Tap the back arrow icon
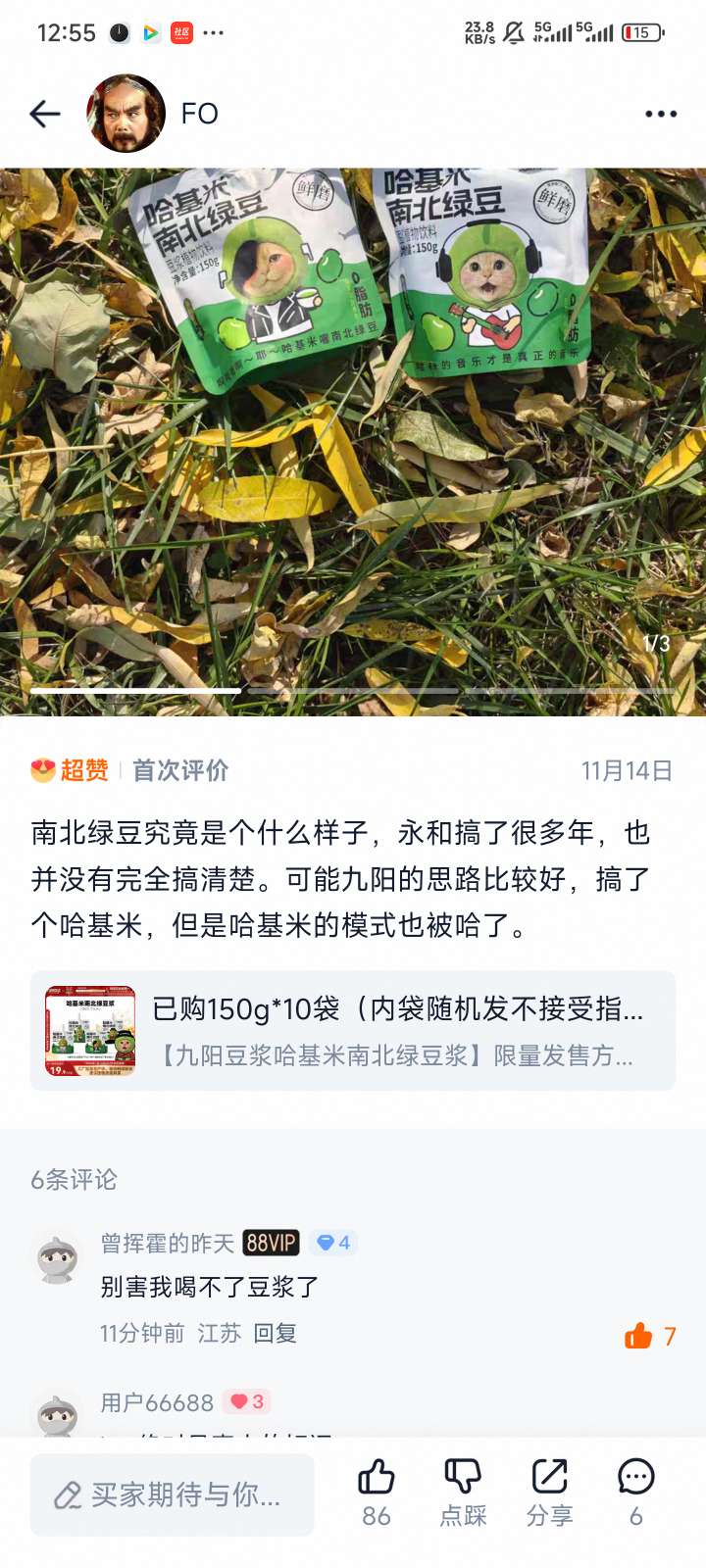 coord(45,114)
